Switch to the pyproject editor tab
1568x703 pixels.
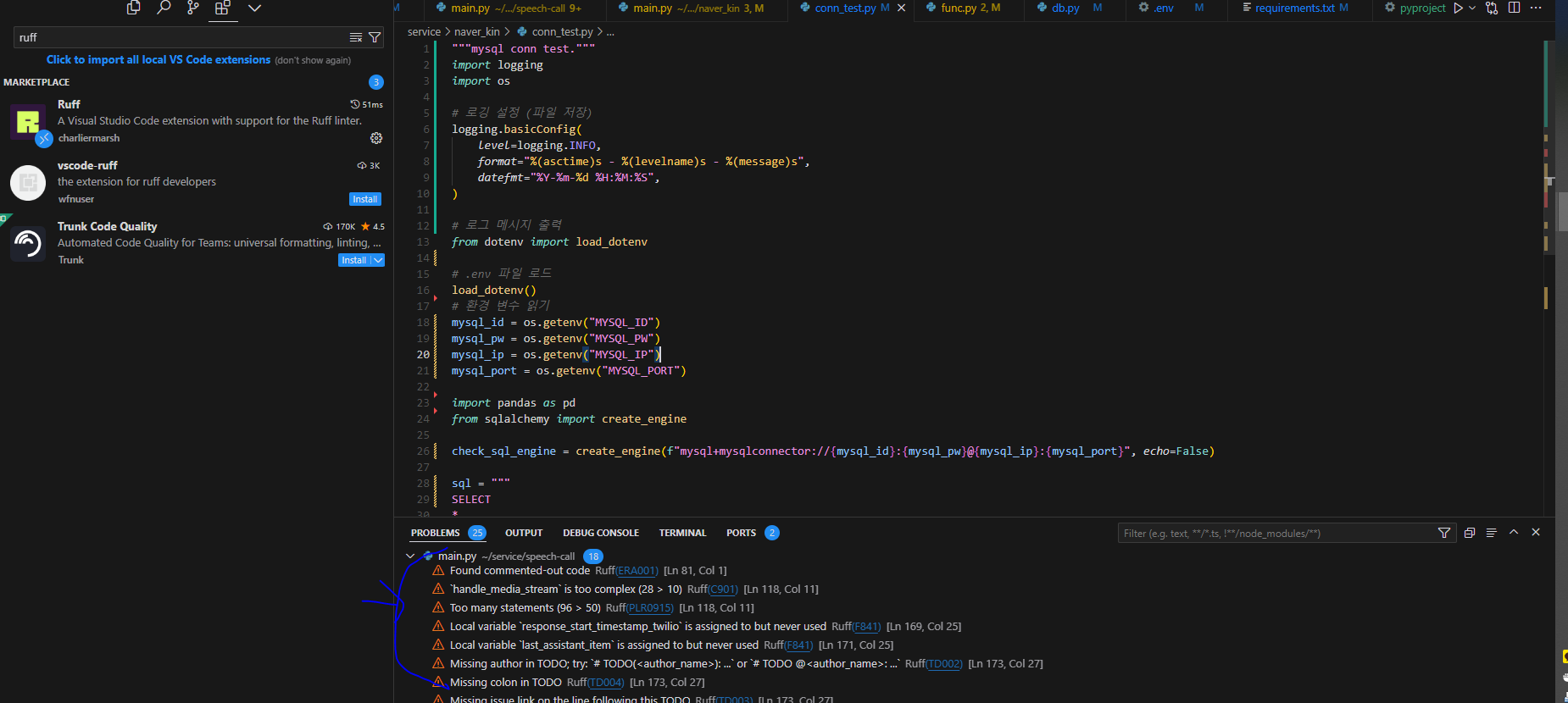tap(1415, 8)
